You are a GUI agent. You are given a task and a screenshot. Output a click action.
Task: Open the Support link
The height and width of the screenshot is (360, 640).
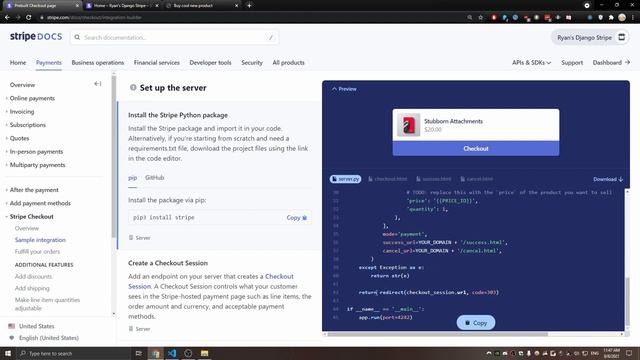[572, 62]
